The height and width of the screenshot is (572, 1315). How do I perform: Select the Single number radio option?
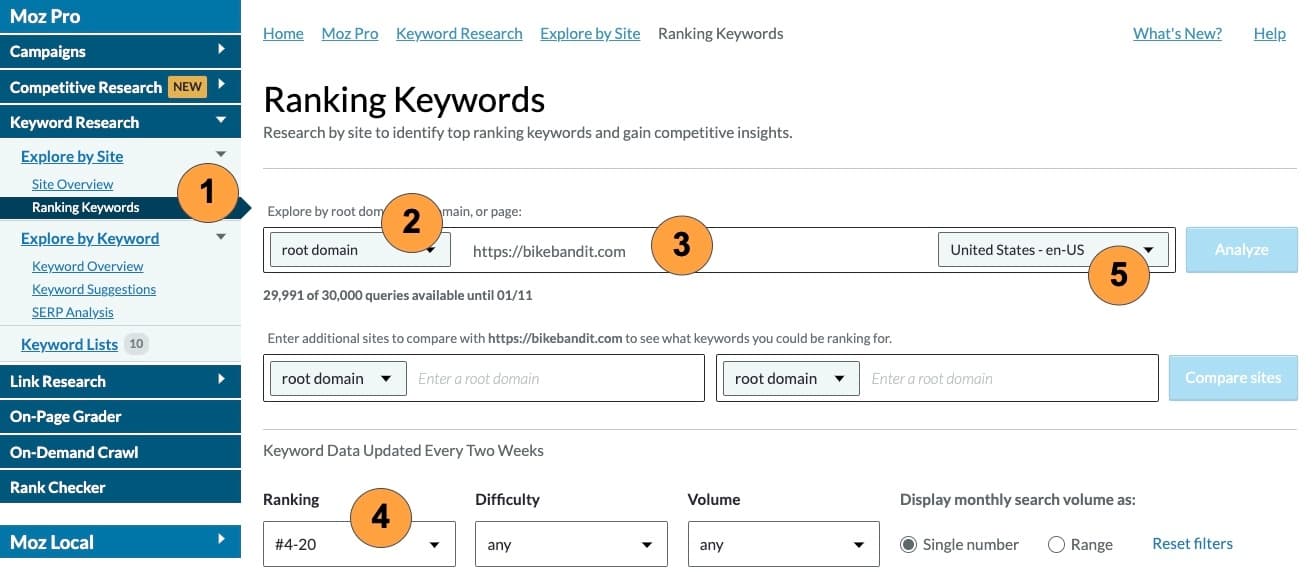(909, 545)
